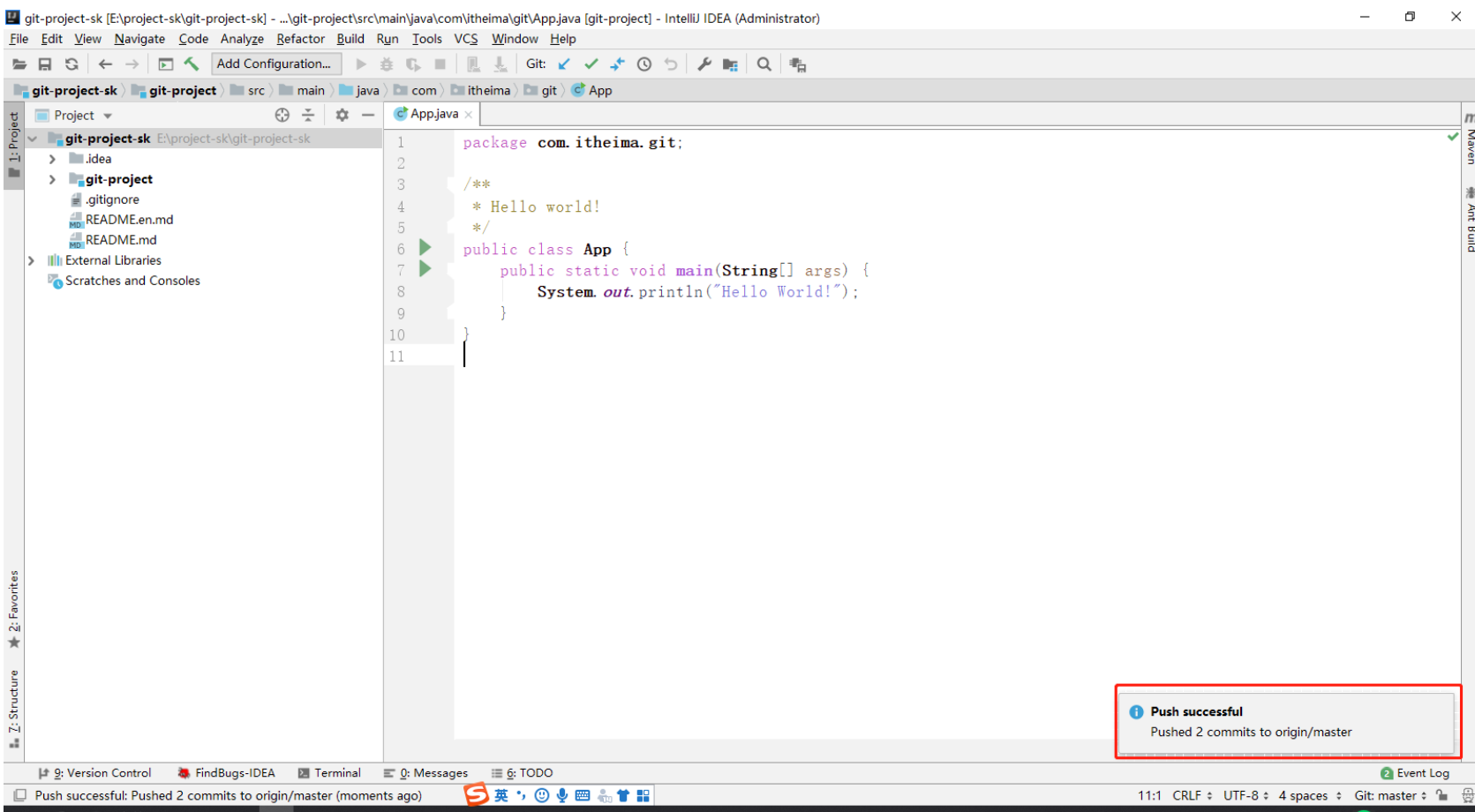
Task: Open the Terminal tool window tab
Action: (329, 773)
